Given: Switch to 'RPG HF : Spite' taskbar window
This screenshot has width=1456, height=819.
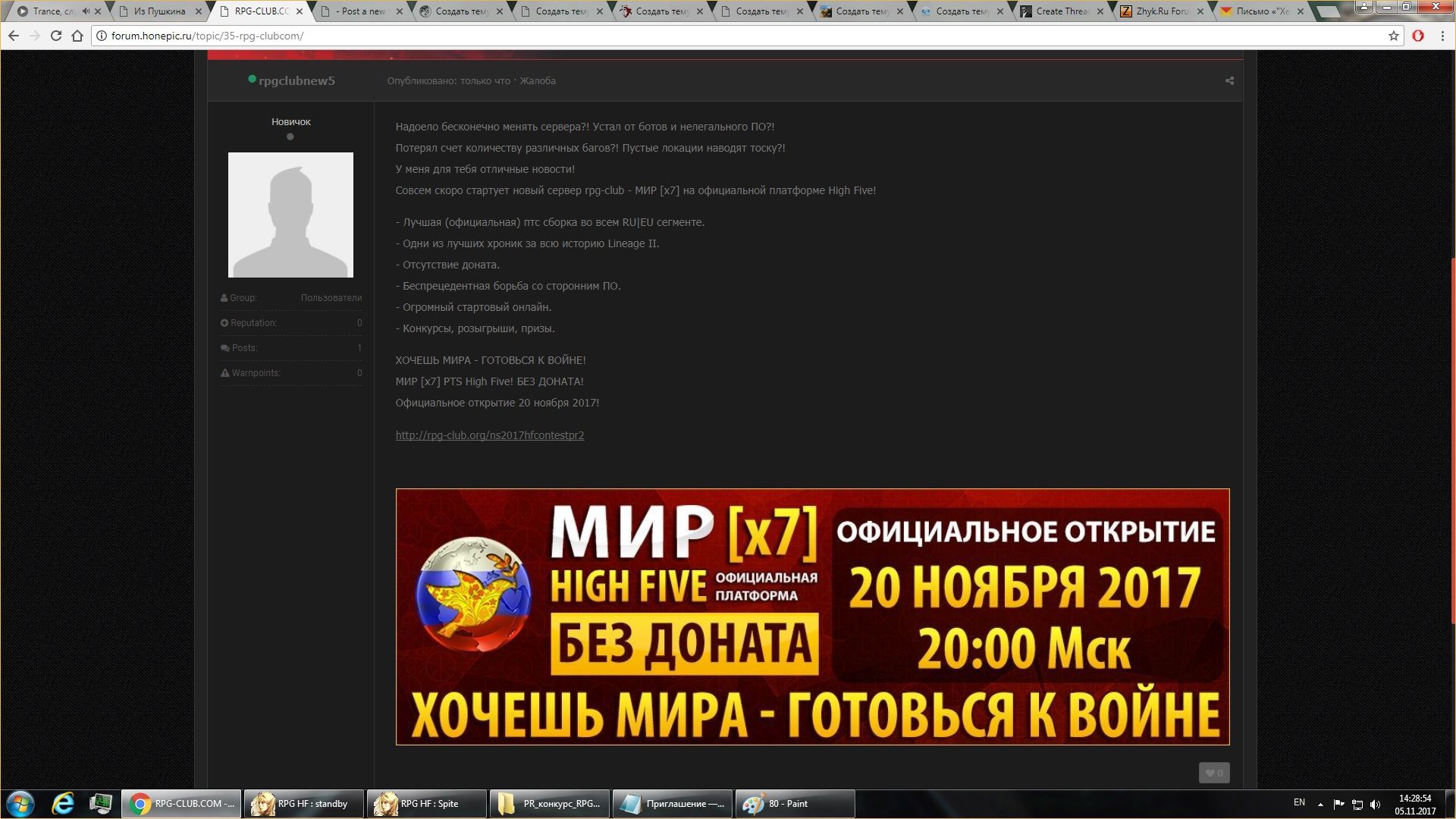Looking at the screenshot, I should (427, 804).
